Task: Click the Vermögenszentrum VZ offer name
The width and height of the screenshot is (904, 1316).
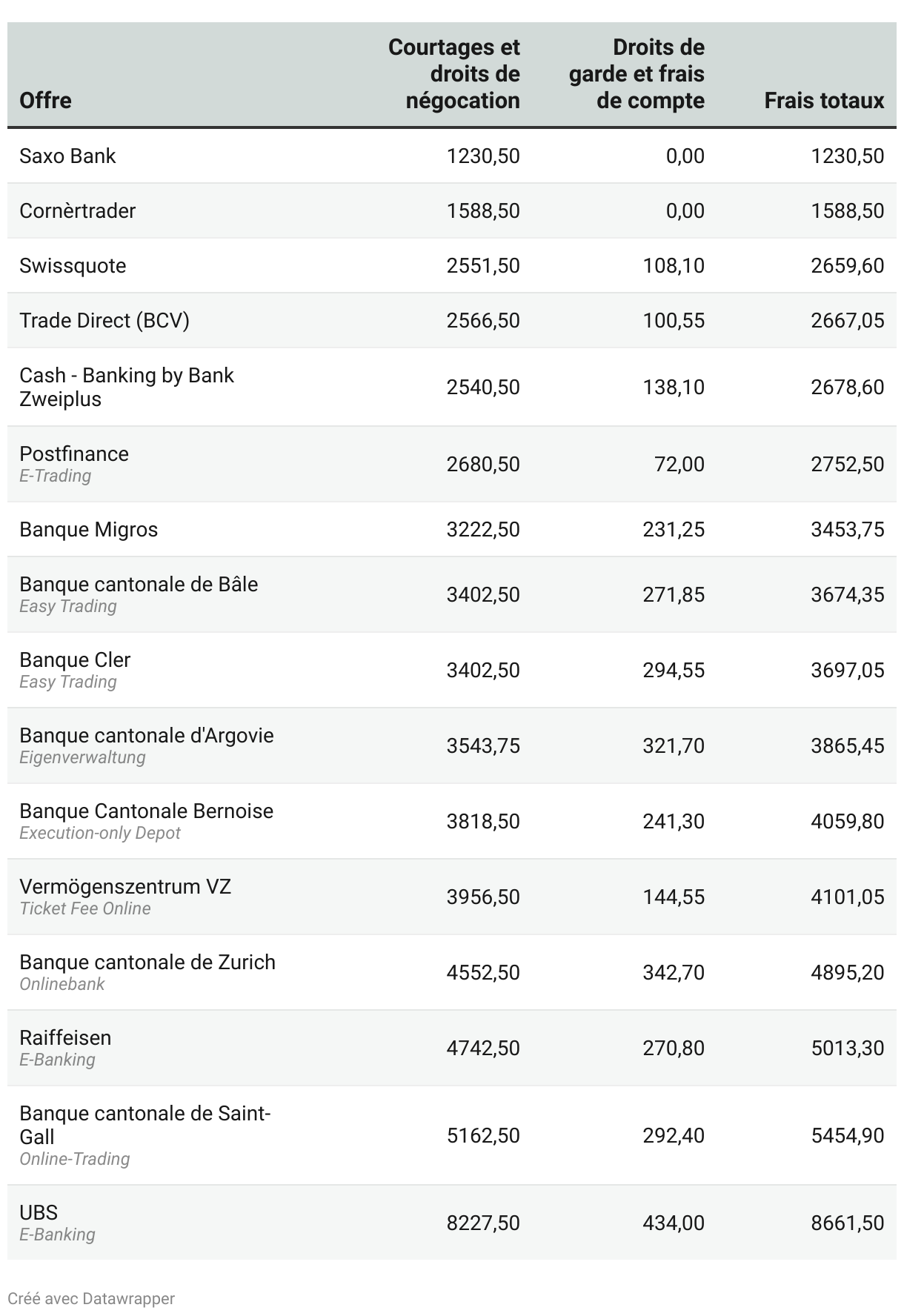Action: coord(125,886)
